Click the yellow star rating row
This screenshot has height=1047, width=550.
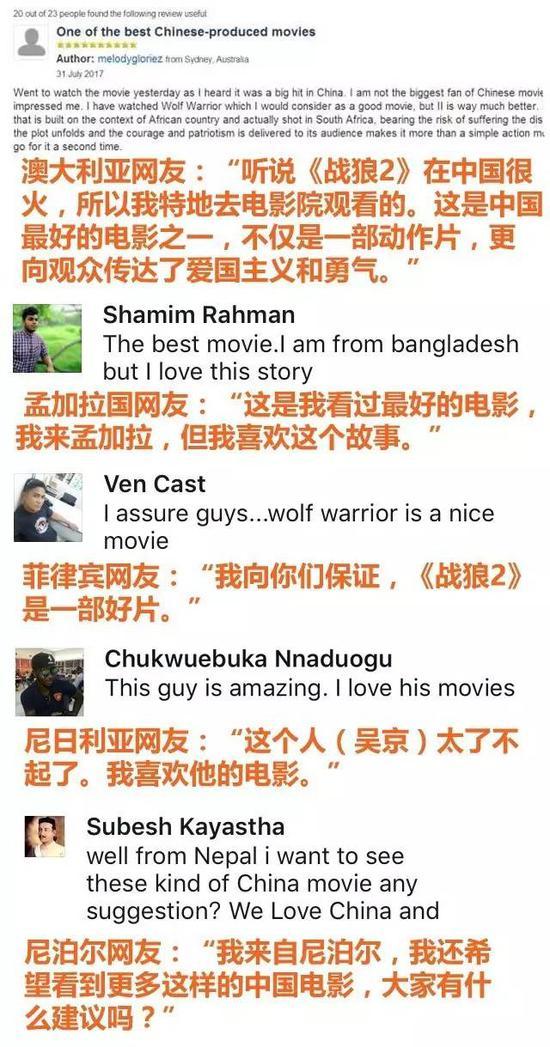click(97, 45)
